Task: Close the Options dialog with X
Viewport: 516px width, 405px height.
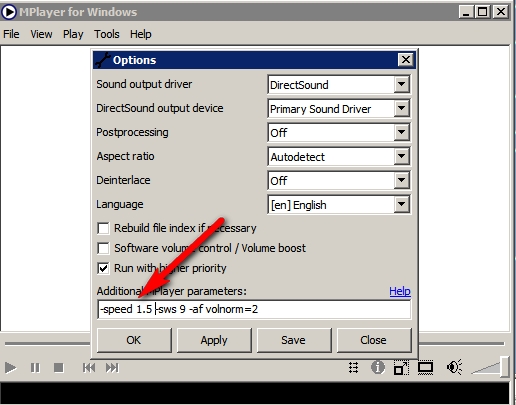Action: 406,60
